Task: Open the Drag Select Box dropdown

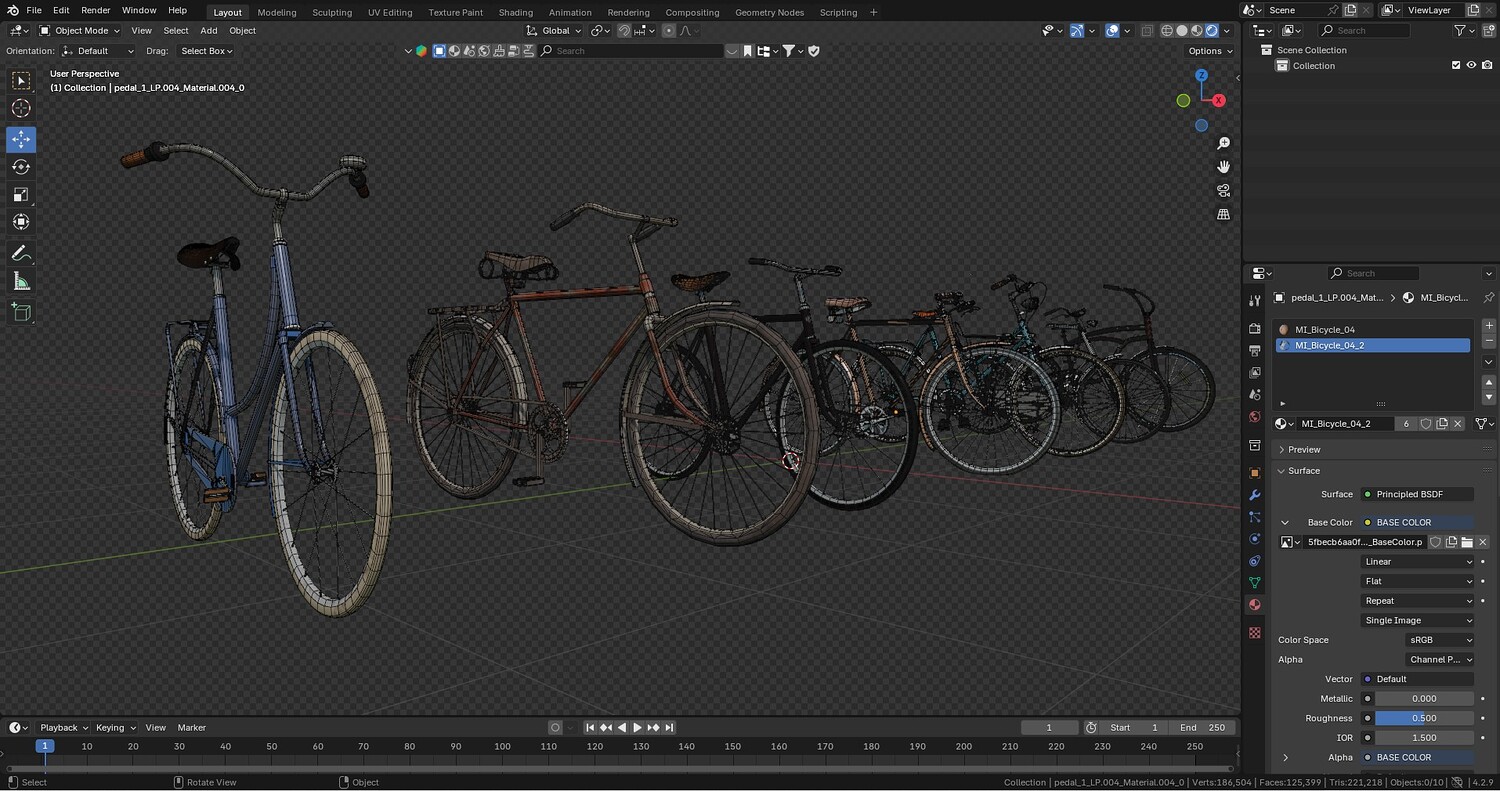Action: pyautogui.click(x=206, y=51)
